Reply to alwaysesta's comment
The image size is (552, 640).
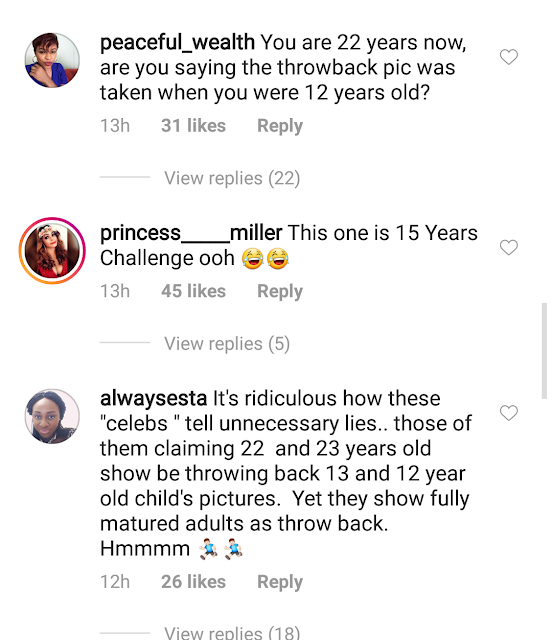280,582
